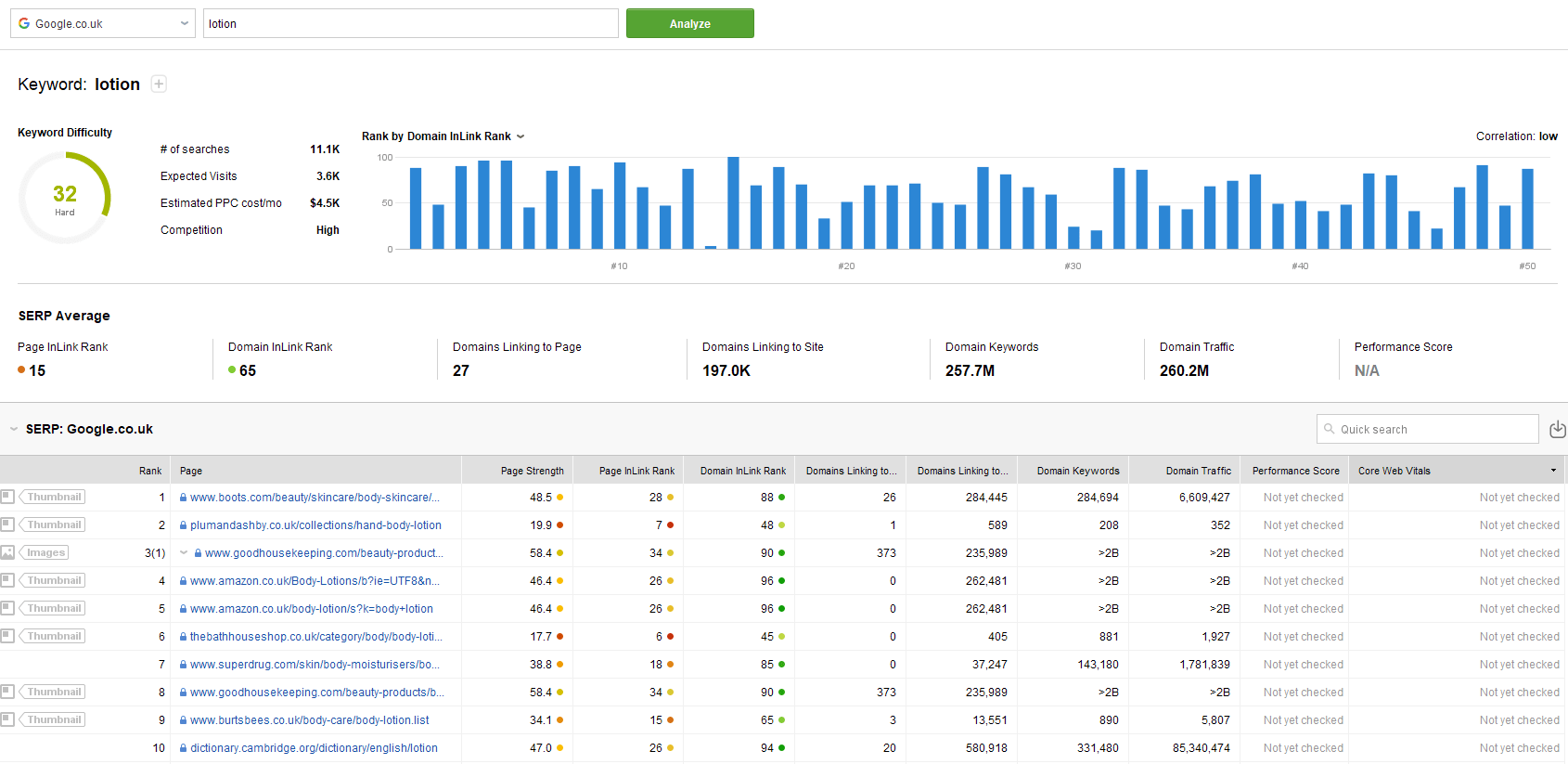This screenshot has width=1568, height=764.
Task: Click the export SERP data icon
Action: click(x=1558, y=429)
